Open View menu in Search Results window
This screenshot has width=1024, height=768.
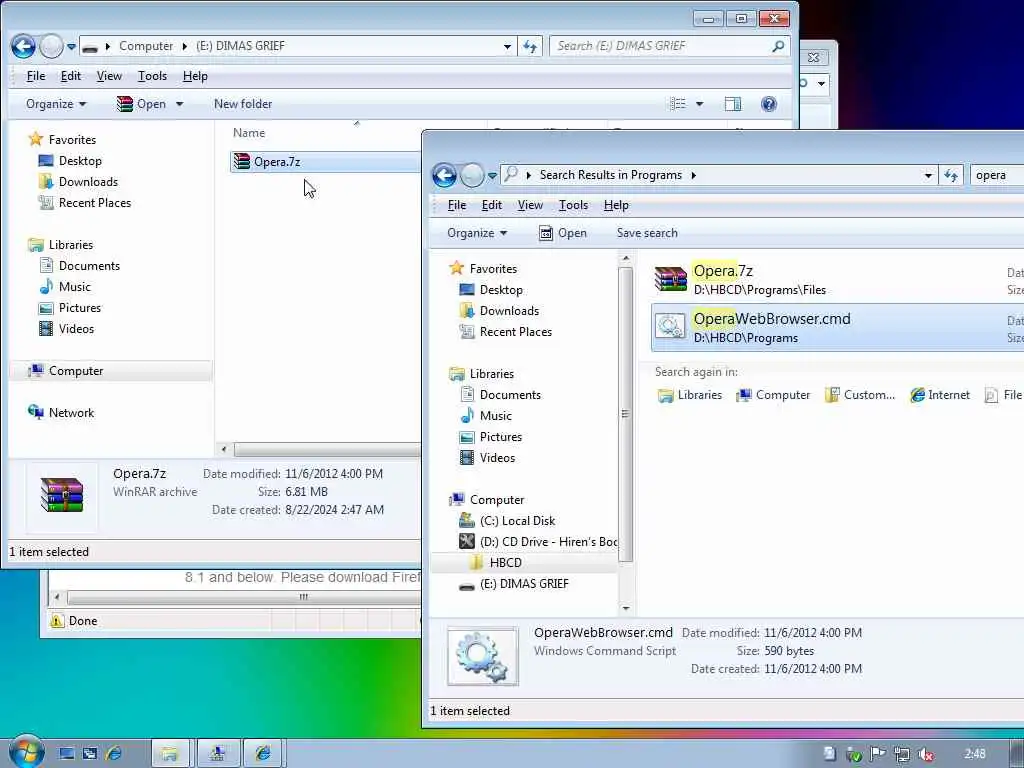coord(530,205)
